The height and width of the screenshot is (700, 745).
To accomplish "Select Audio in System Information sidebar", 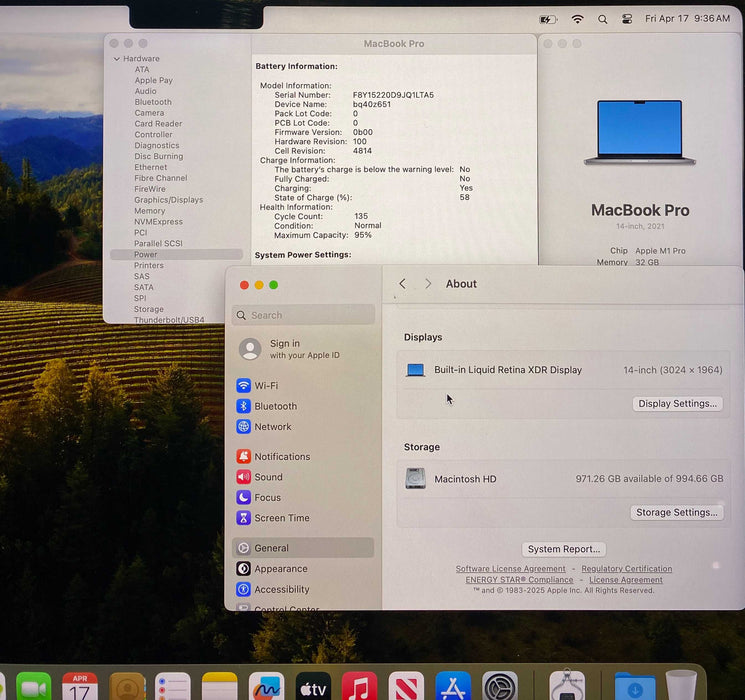I will [145, 91].
